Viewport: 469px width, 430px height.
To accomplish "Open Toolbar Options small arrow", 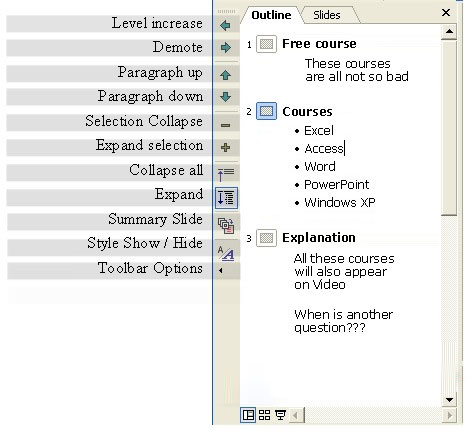I will (221, 271).
